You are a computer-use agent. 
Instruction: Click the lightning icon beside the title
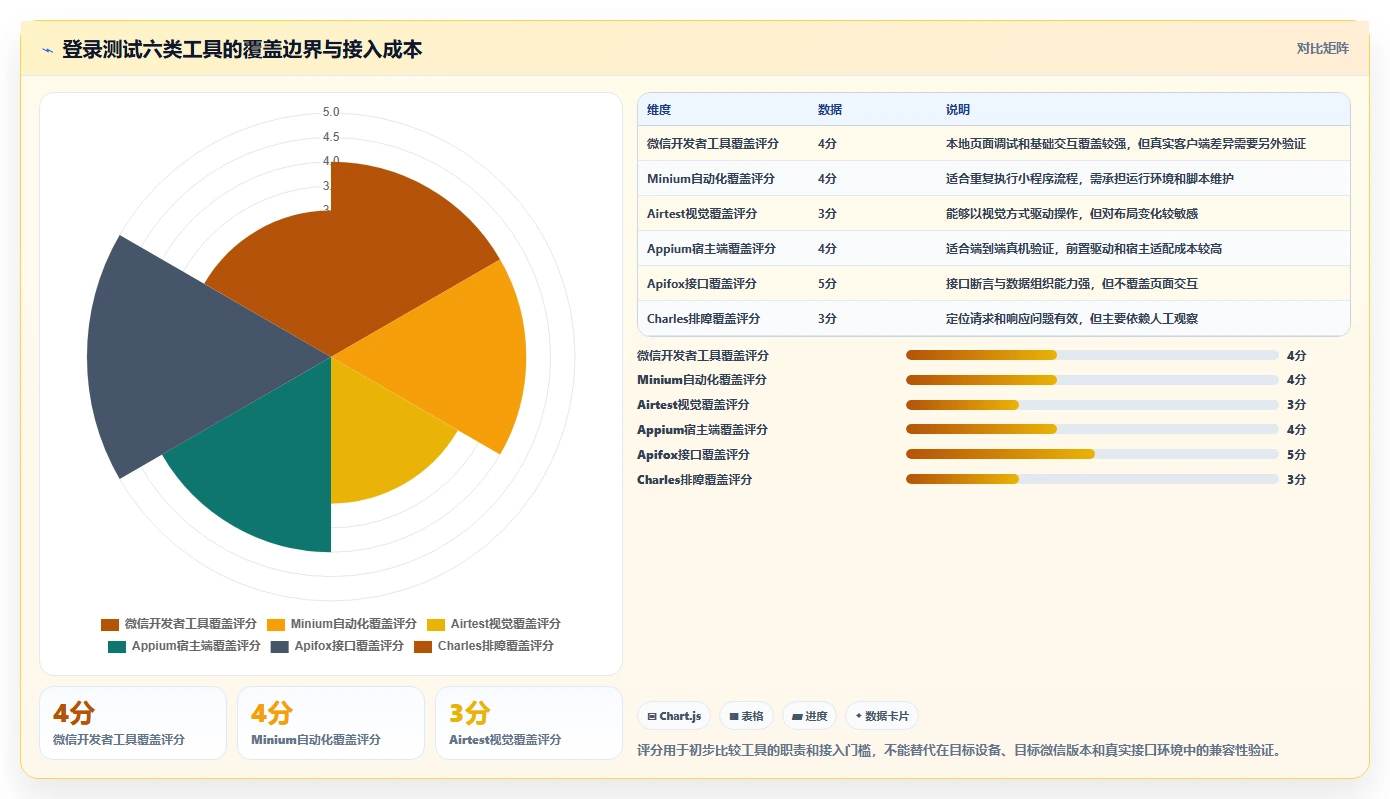coord(48,49)
